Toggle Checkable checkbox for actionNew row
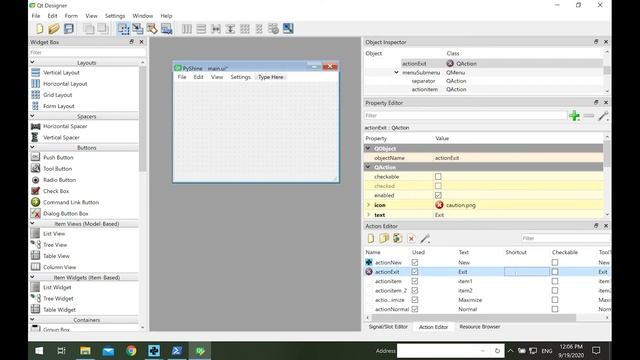This screenshot has width=640, height=360. [555, 262]
